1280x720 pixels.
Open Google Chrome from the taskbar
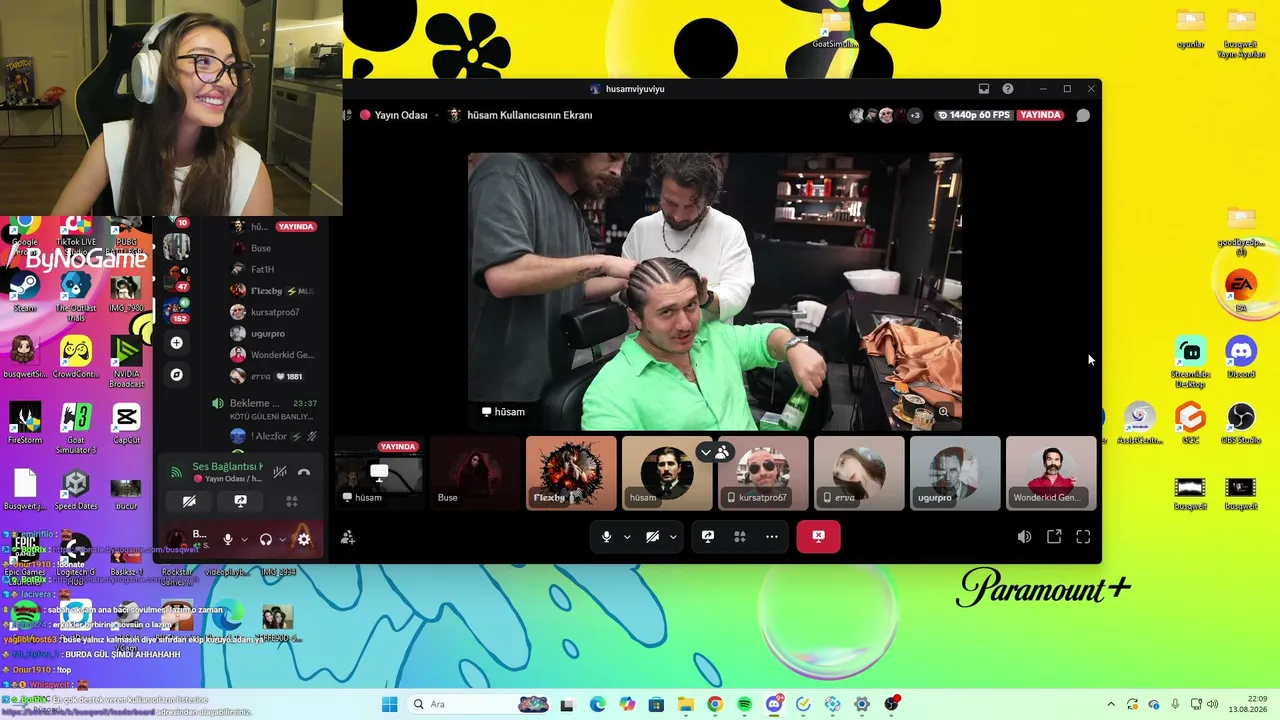(x=714, y=704)
